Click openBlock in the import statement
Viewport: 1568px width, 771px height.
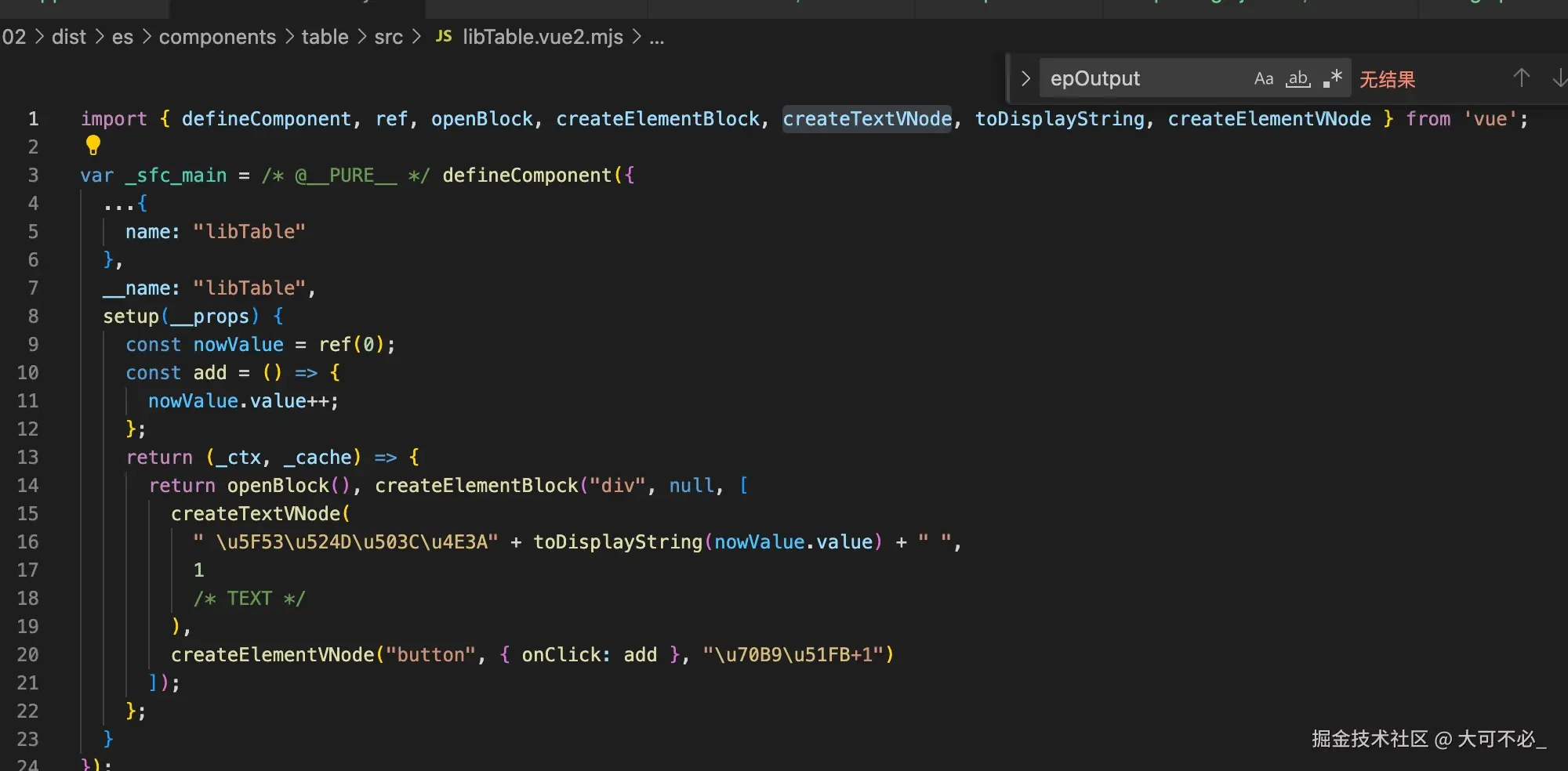tap(482, 118)
